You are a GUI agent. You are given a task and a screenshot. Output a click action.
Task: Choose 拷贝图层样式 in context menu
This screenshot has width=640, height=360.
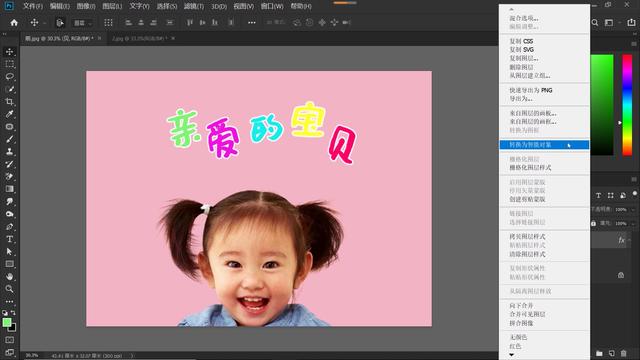point(527,236)
